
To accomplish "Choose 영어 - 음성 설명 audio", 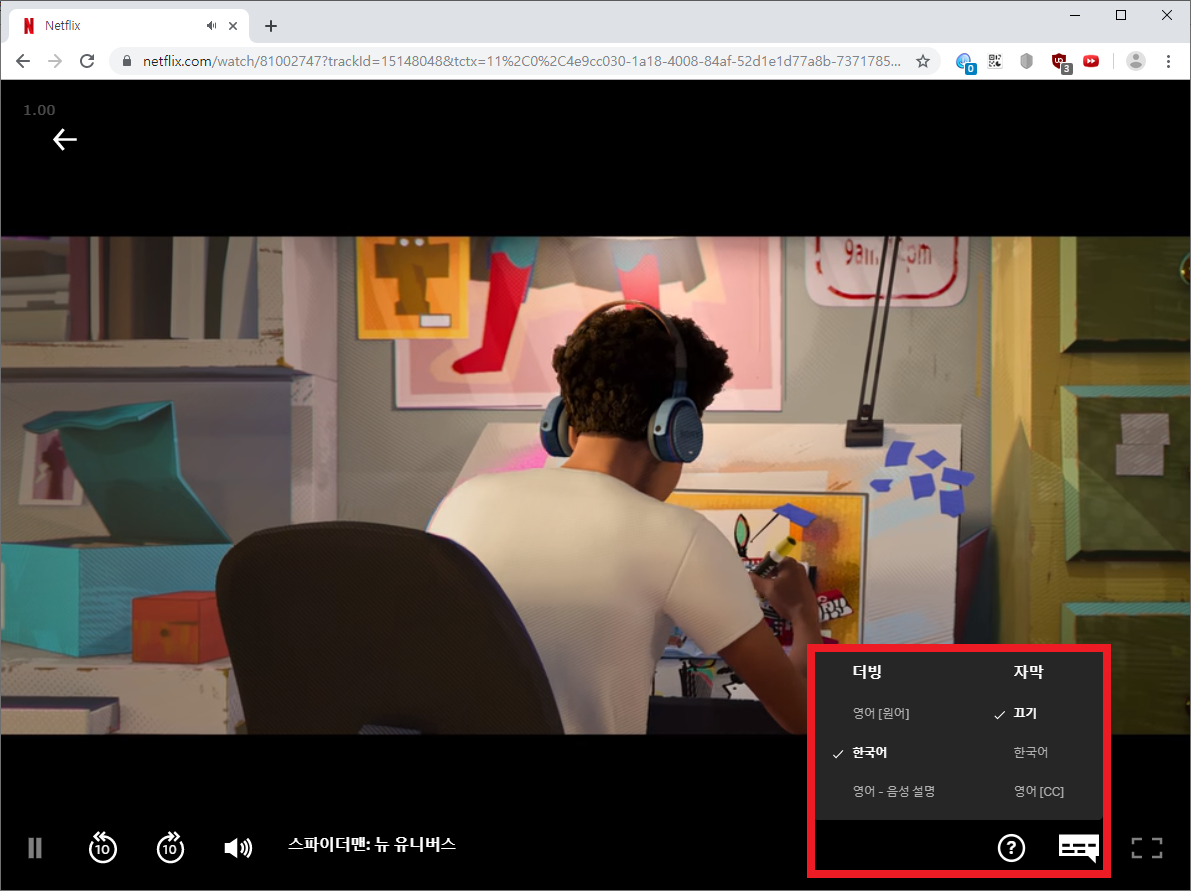I will (893, 791).
